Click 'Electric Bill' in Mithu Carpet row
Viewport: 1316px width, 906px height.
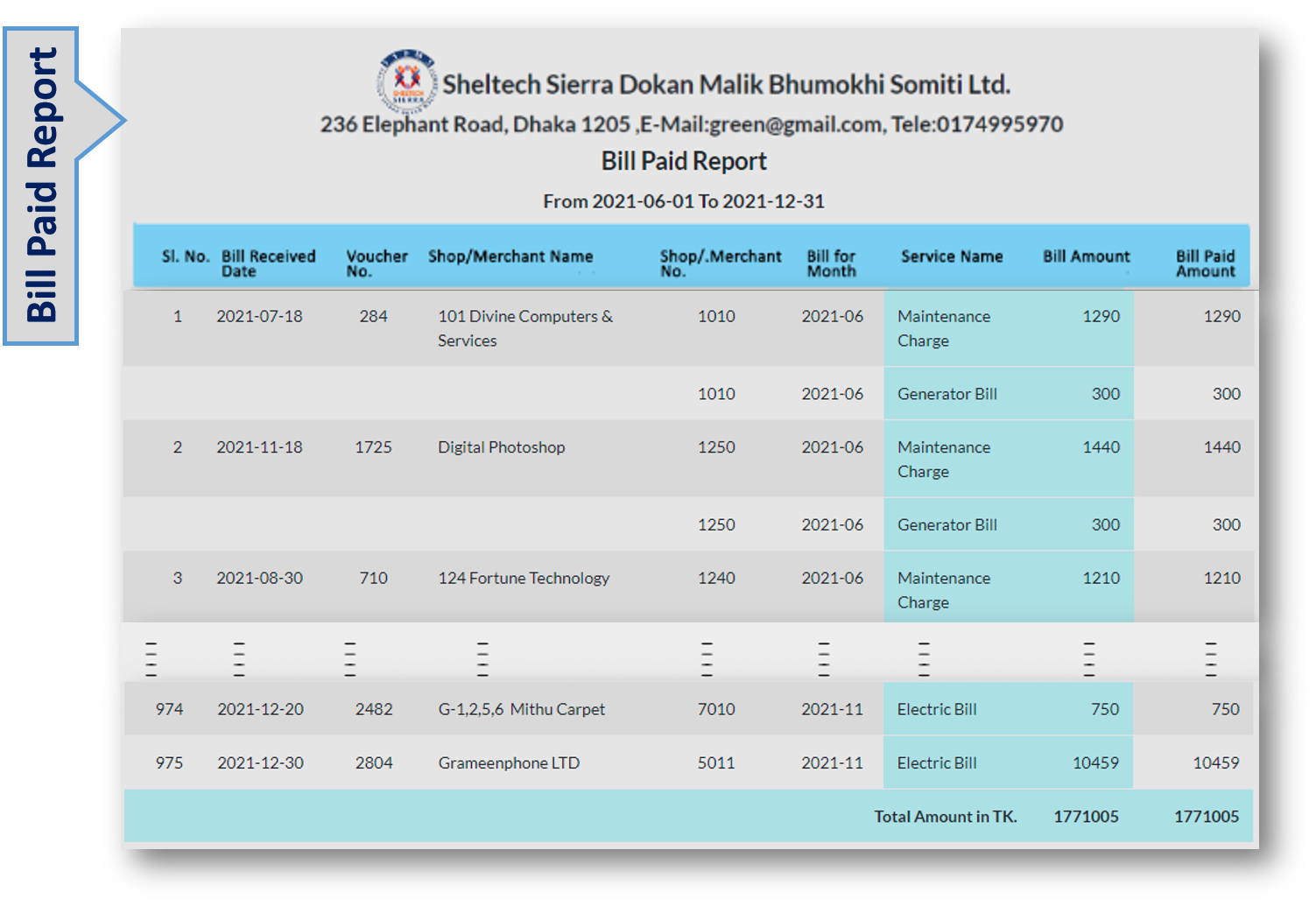pyautogui.click(x=937, y=709)
